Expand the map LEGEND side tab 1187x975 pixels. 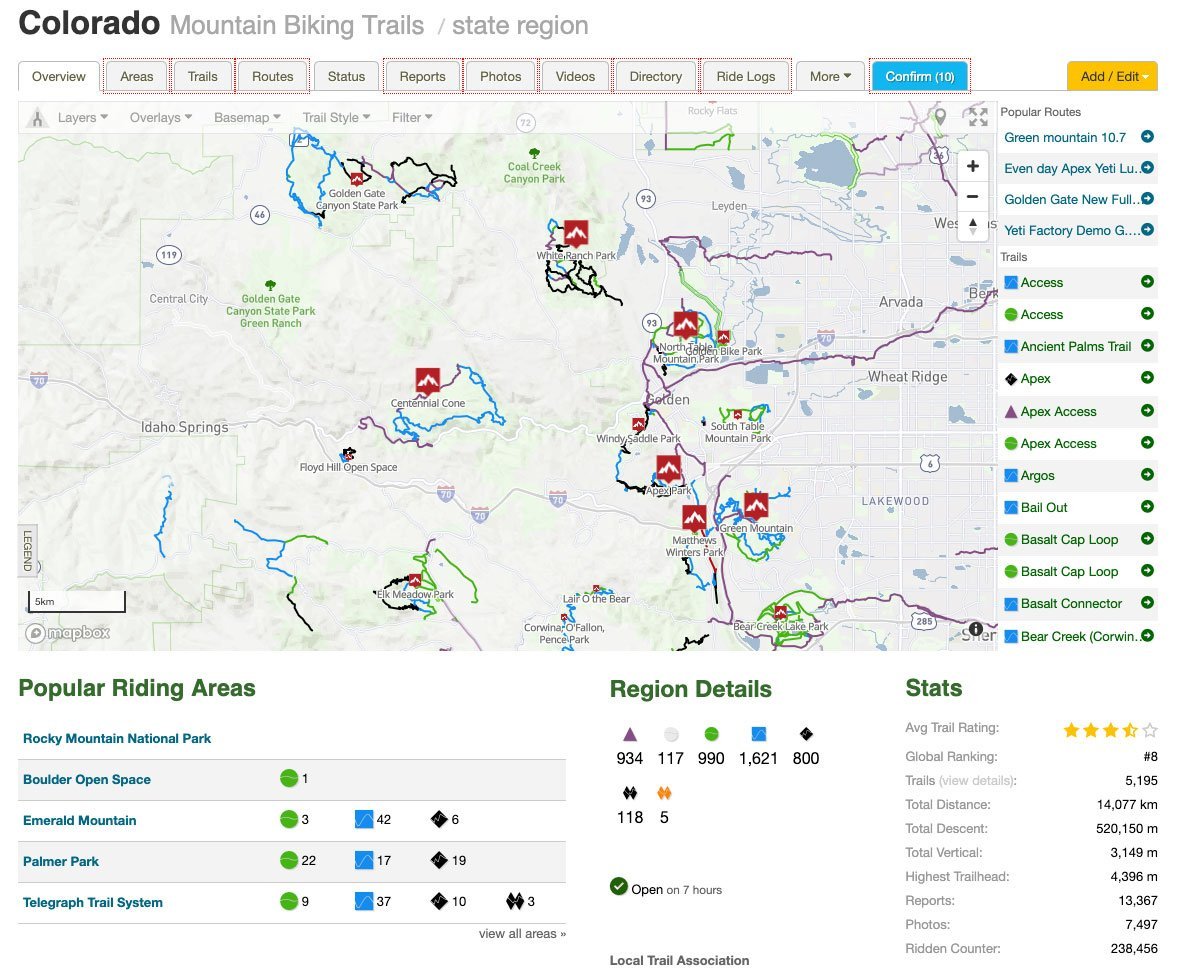point(28,550)
